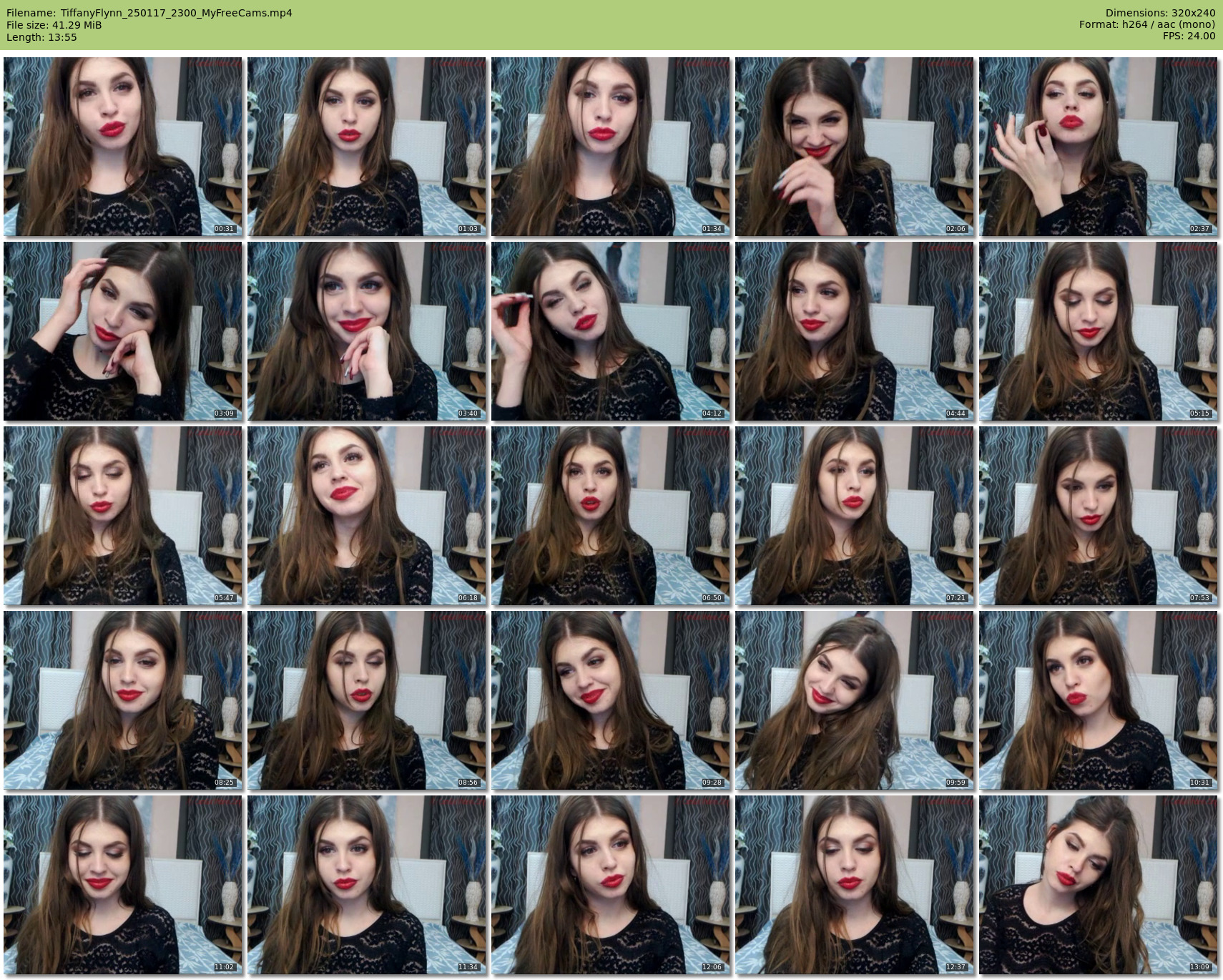Select the "File size: 41.29 MiB" text

54,25
